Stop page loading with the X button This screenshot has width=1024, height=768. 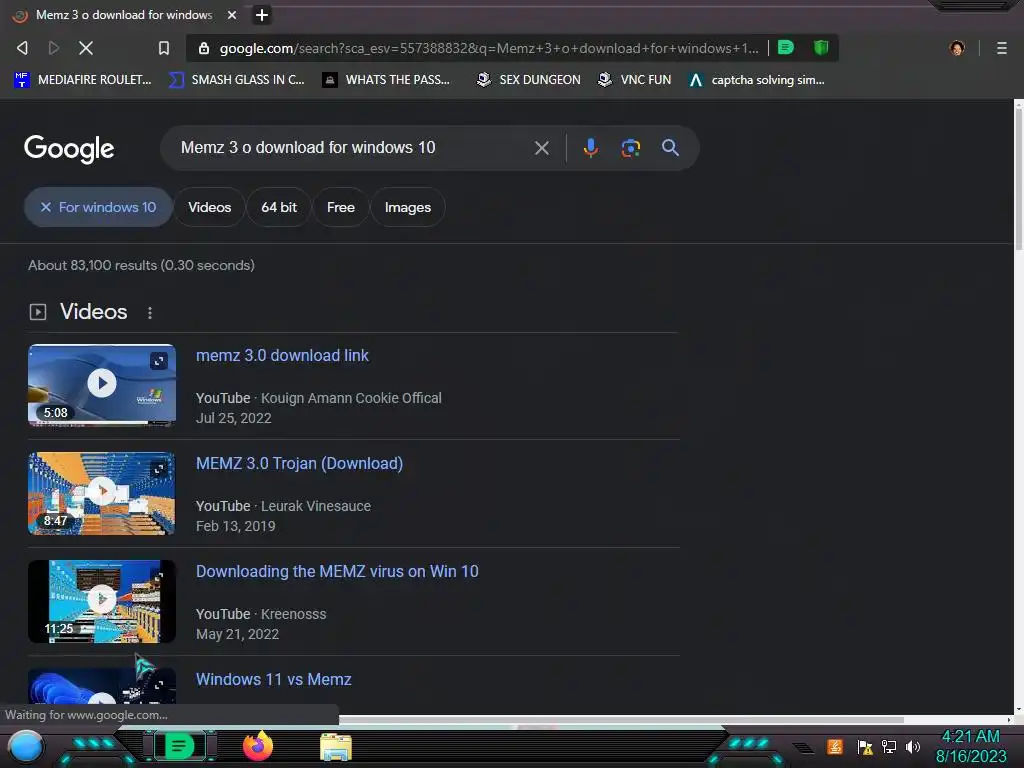pos(86,48)
